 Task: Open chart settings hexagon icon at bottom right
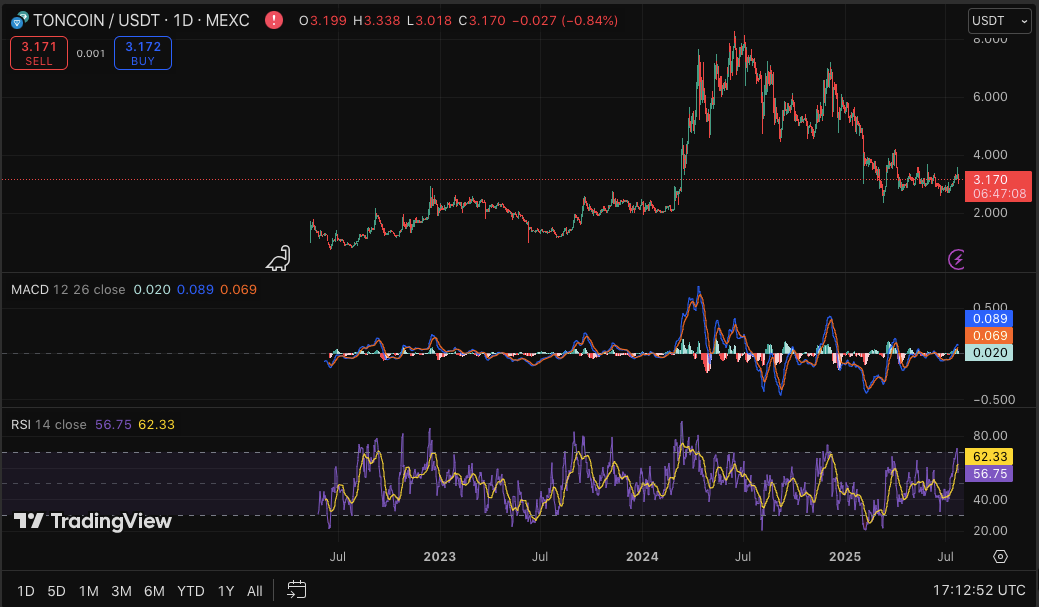pyautogui.click(x=1000, y=556)
